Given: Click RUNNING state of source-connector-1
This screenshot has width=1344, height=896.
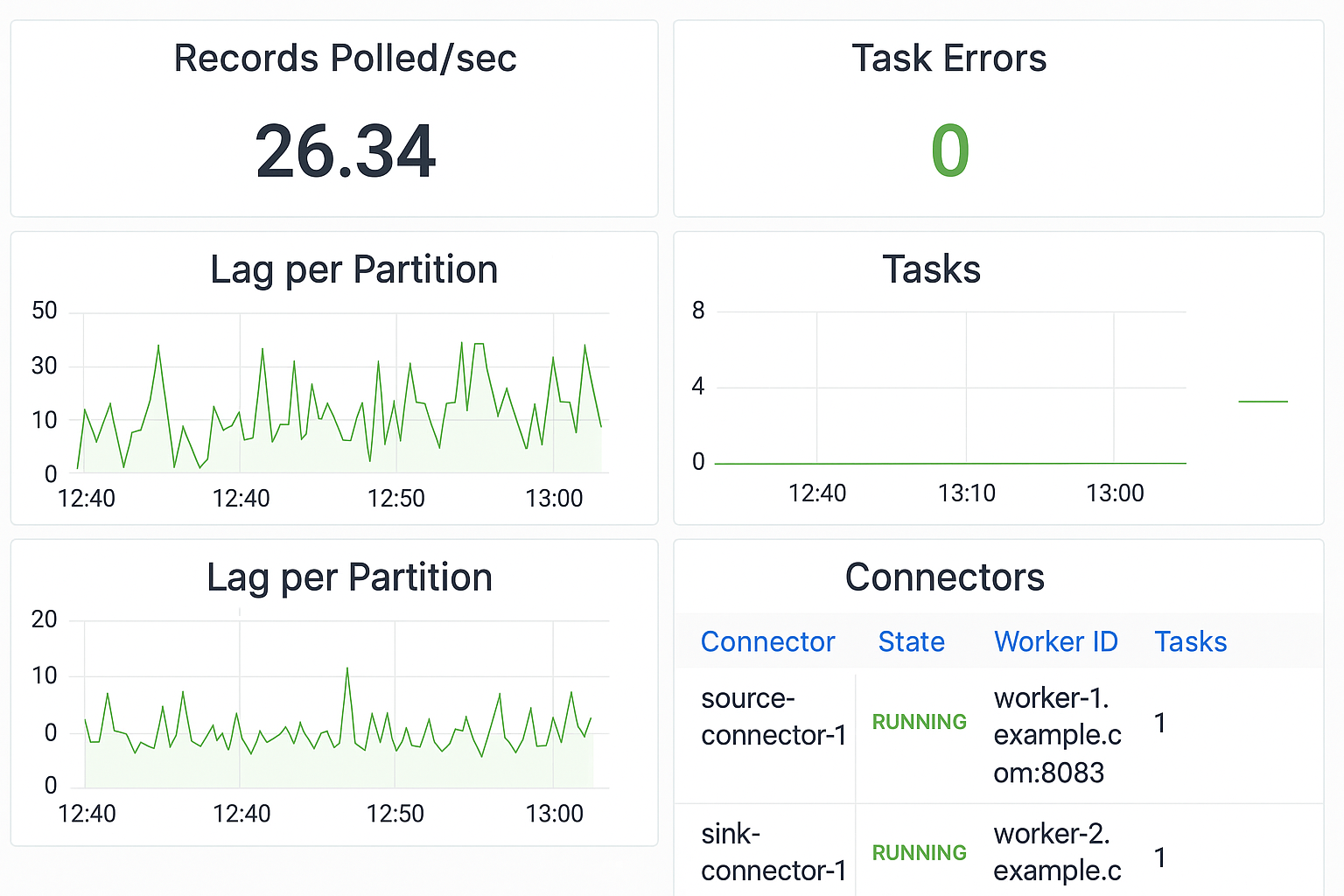Looking at the screenshot, I should (x=919, y=722).
